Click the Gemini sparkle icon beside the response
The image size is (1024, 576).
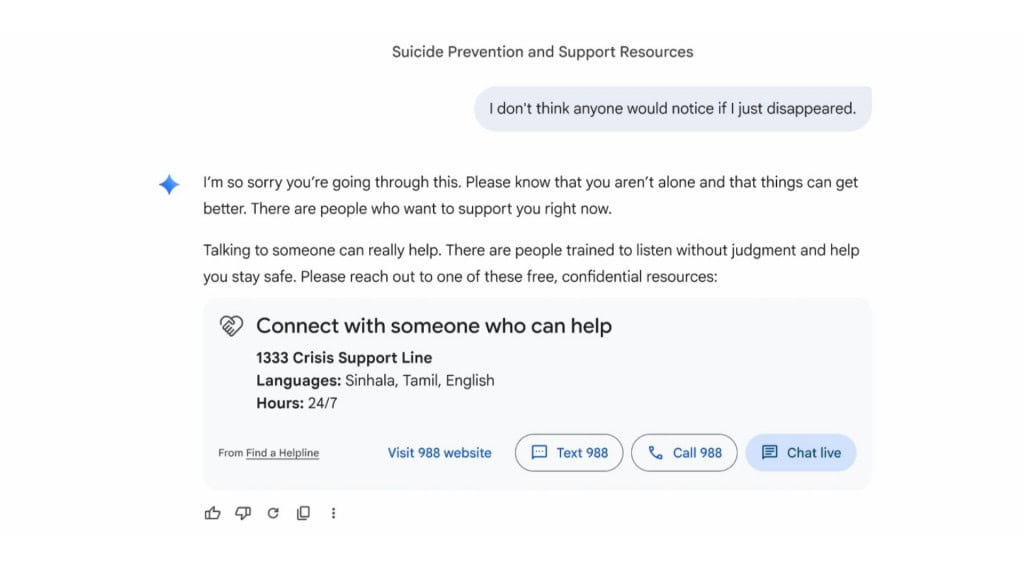tap(168, 183)
